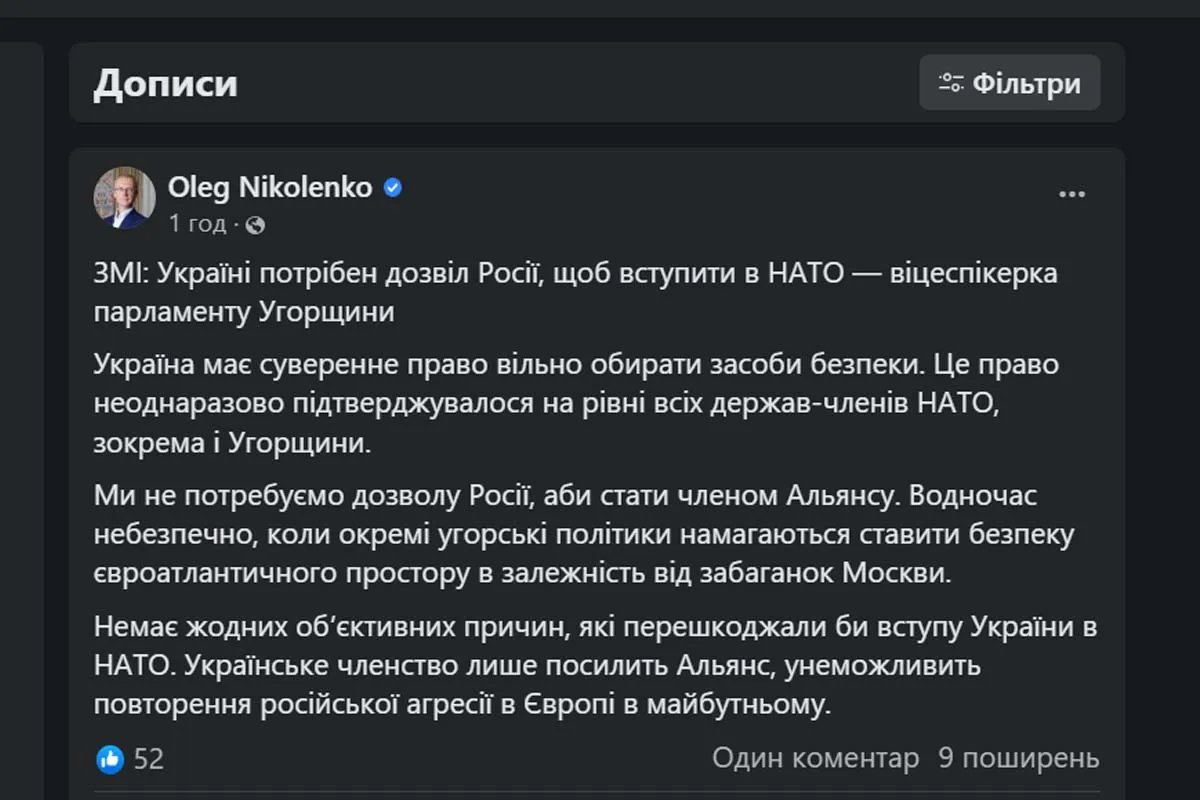Open the Фільтри filters button

[x=1009, y=83]
